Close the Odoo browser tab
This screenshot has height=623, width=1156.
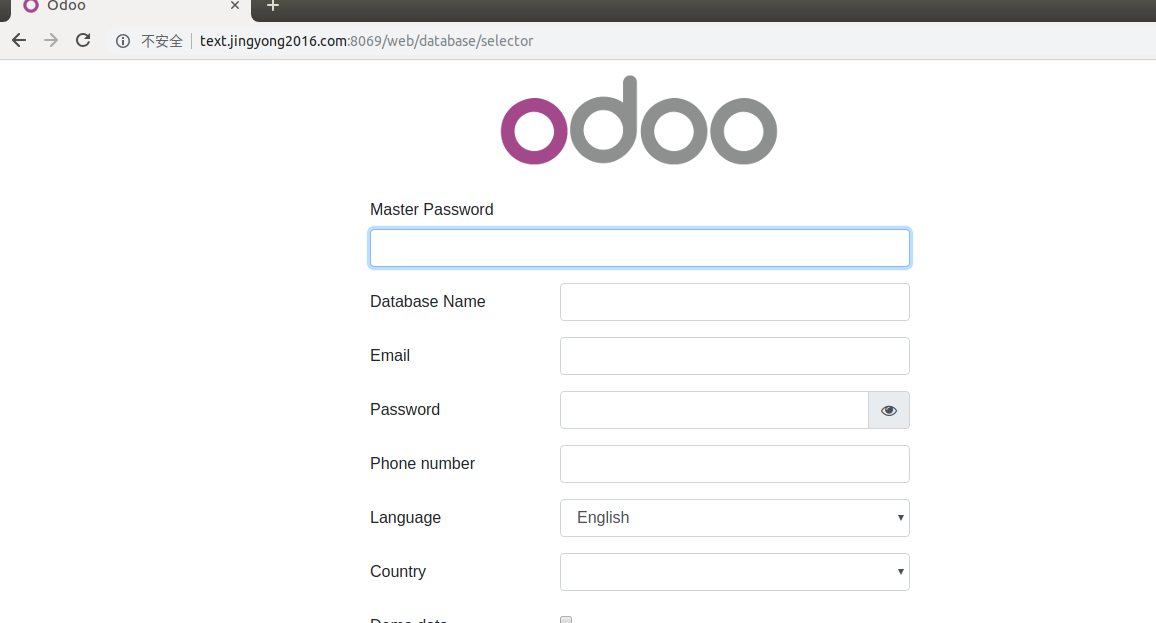coord(234,6)
